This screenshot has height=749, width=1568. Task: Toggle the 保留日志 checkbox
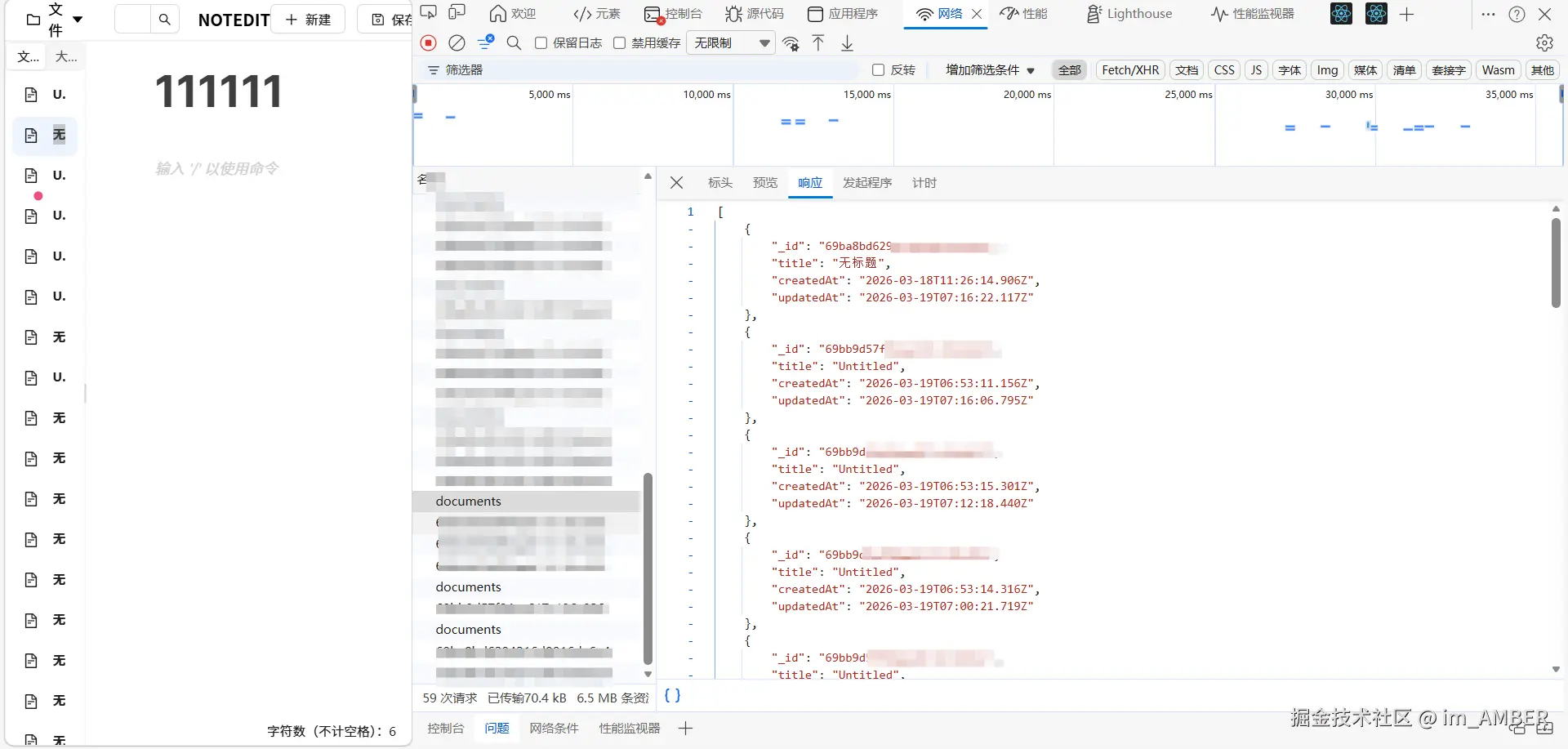click(x=541, y=43)
